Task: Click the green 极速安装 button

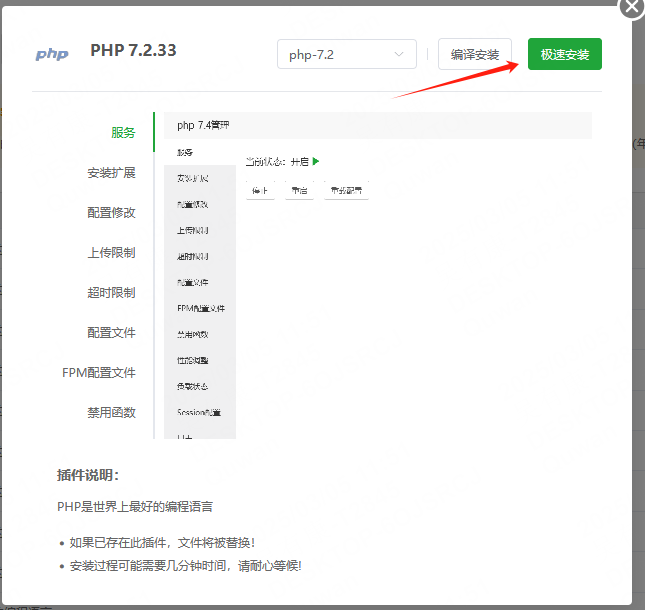Action: click(x=564, y=54)
